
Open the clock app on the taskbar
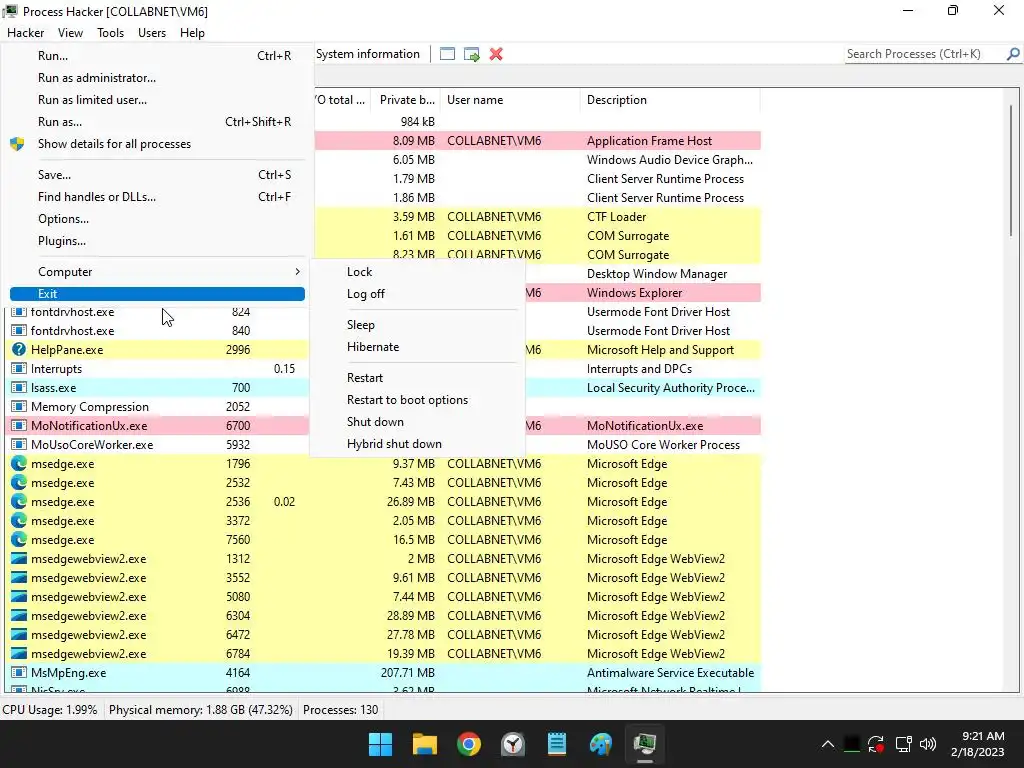tap(513, 744)
